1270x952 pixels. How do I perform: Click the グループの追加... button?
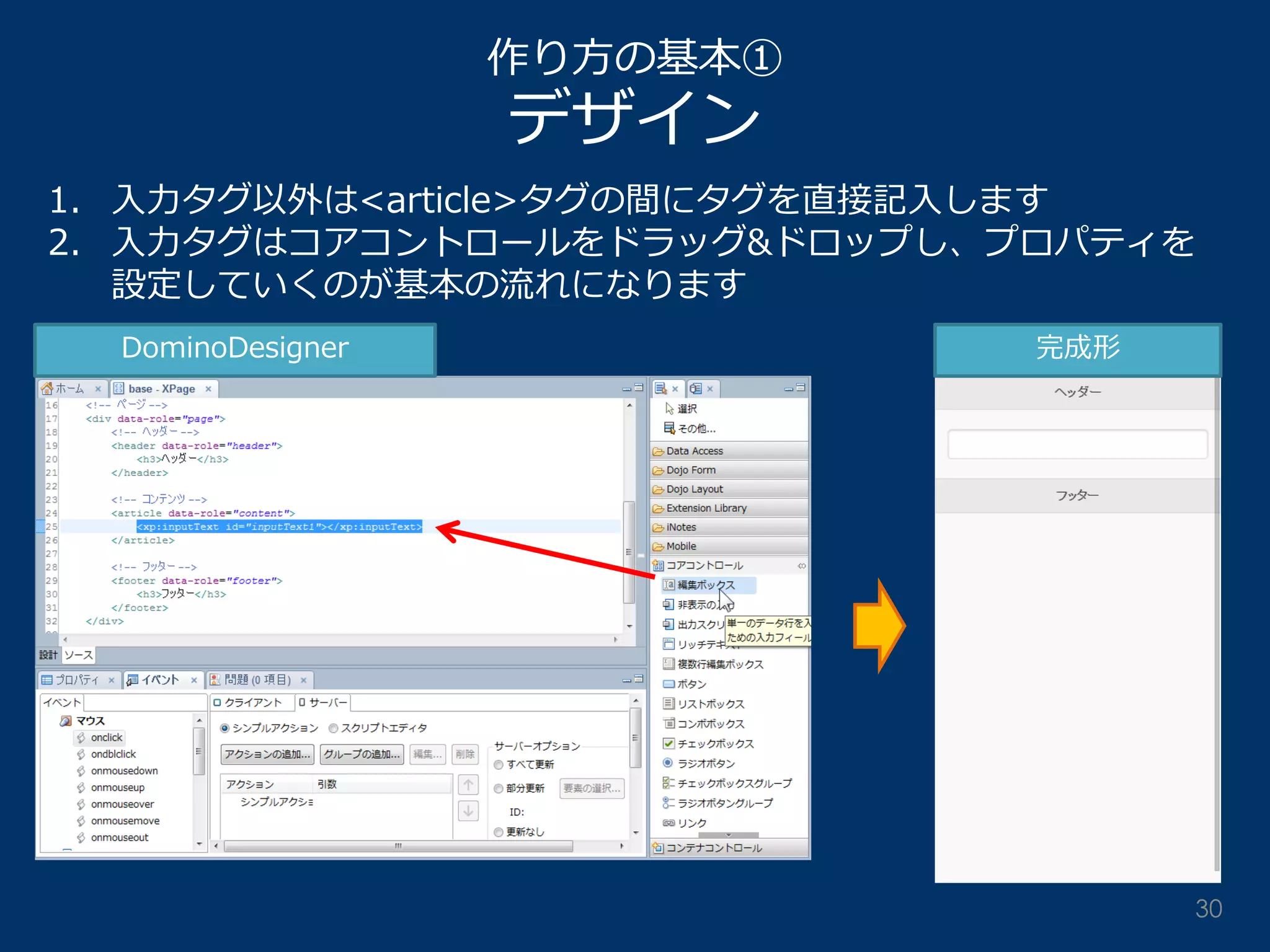[362, 754]
